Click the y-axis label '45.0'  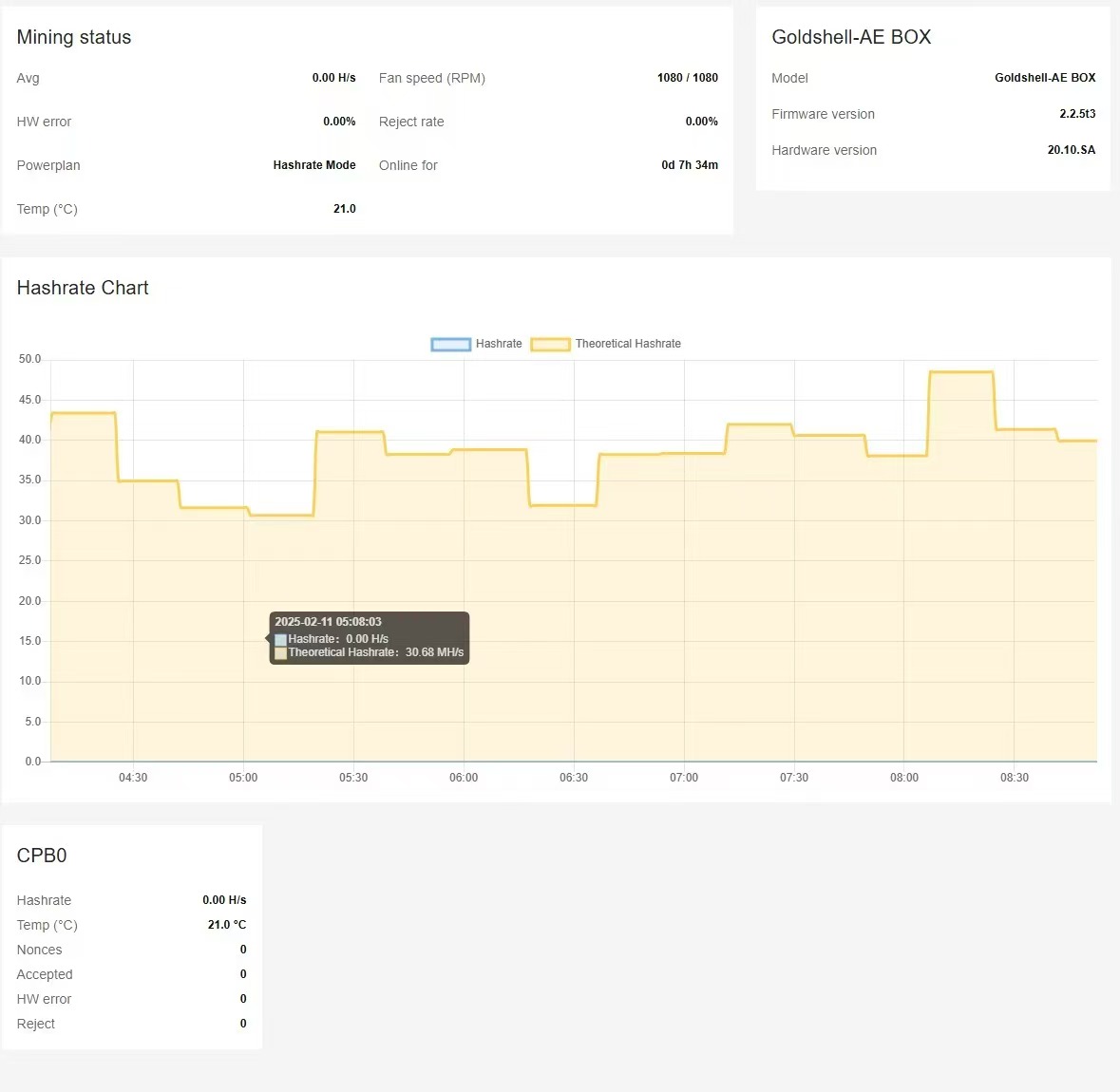coord(30,400)
